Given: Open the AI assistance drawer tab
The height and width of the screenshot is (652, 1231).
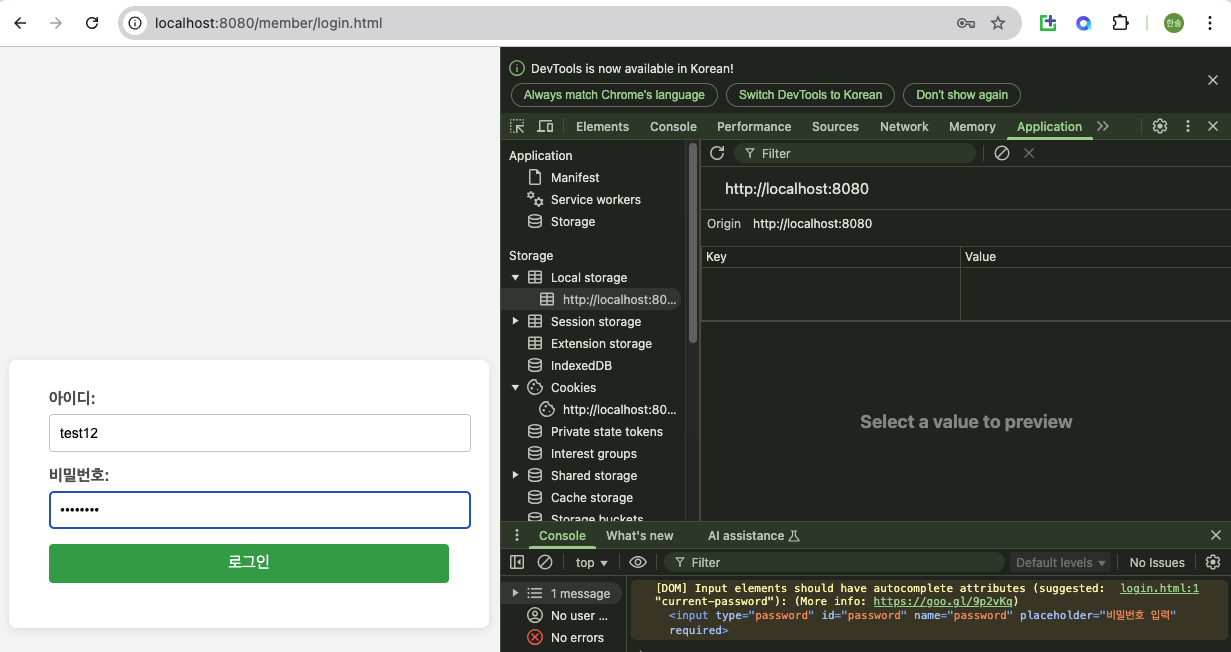Looking at the screenshot, I should 754,535.
